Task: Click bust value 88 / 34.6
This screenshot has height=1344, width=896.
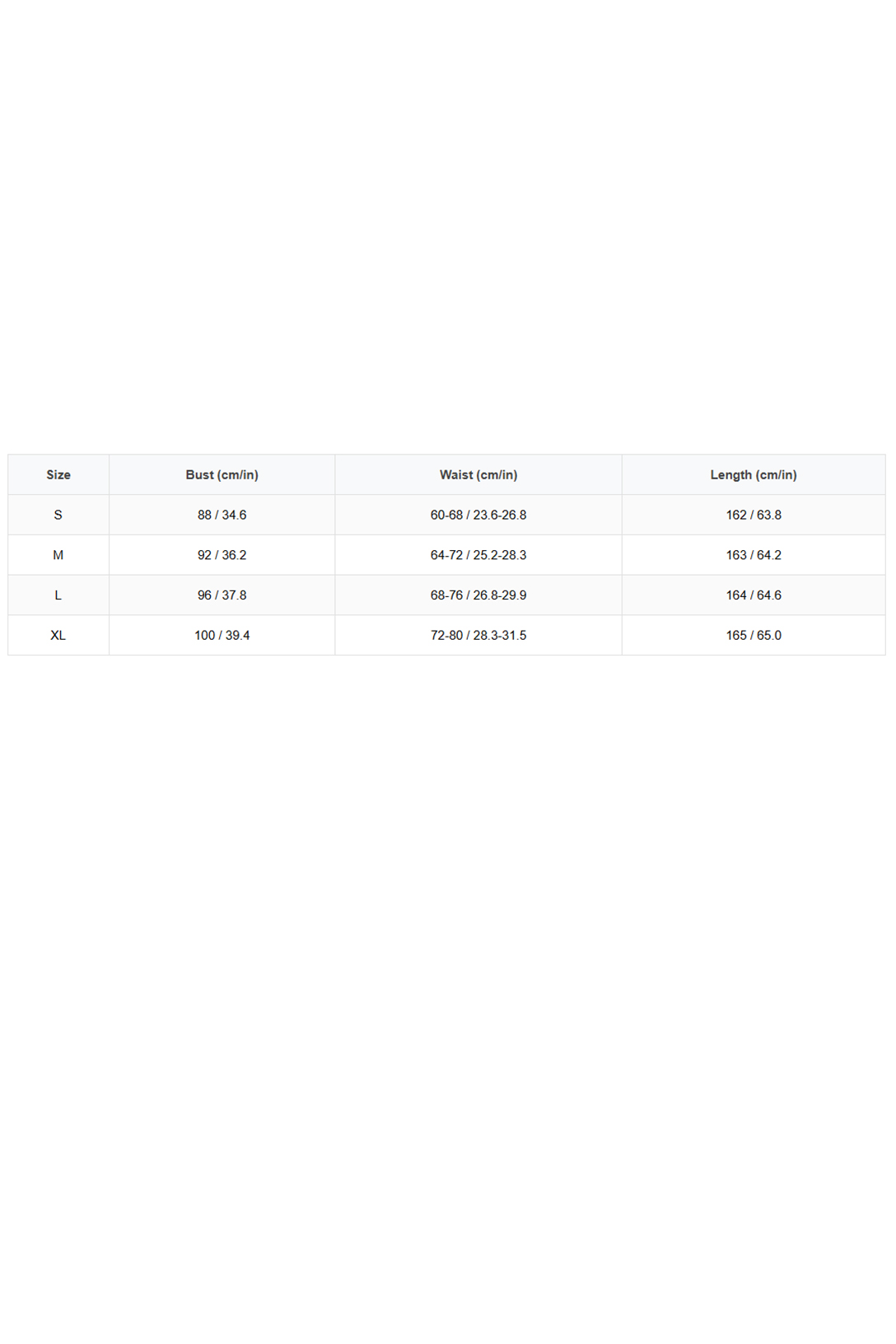Action: pos(222,515)
